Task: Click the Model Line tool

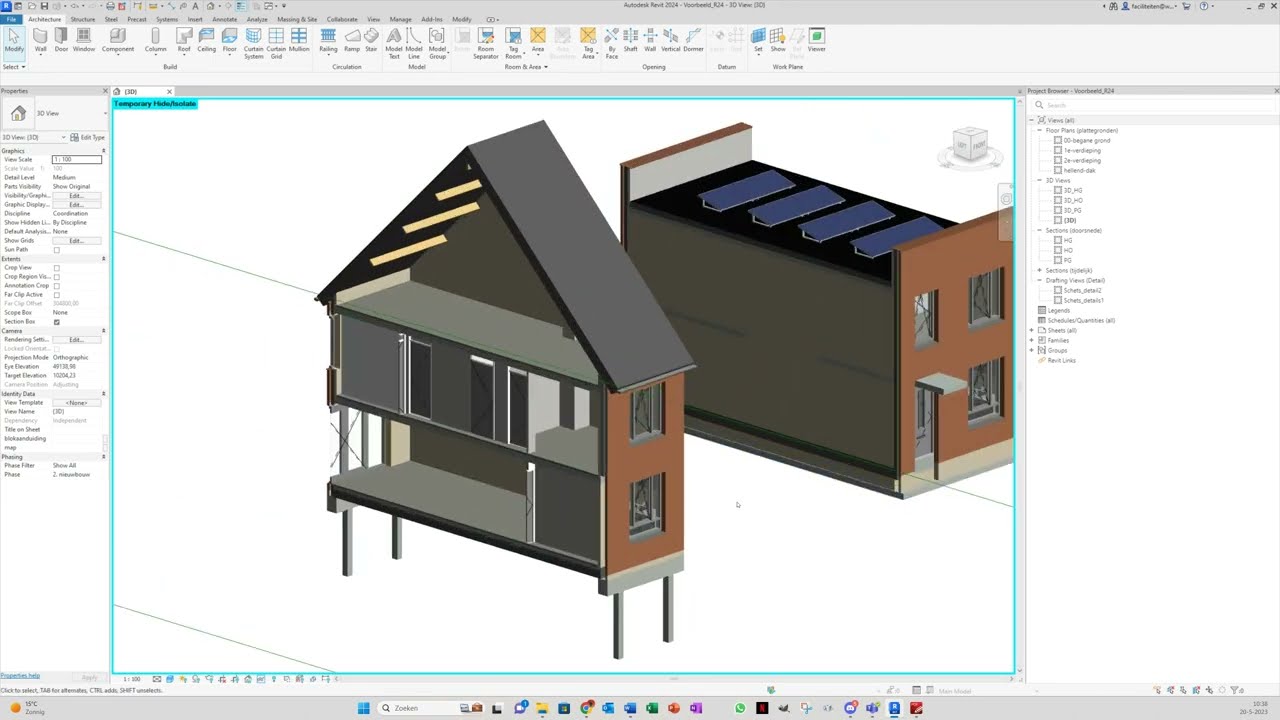Action: (x=414, y=43)
